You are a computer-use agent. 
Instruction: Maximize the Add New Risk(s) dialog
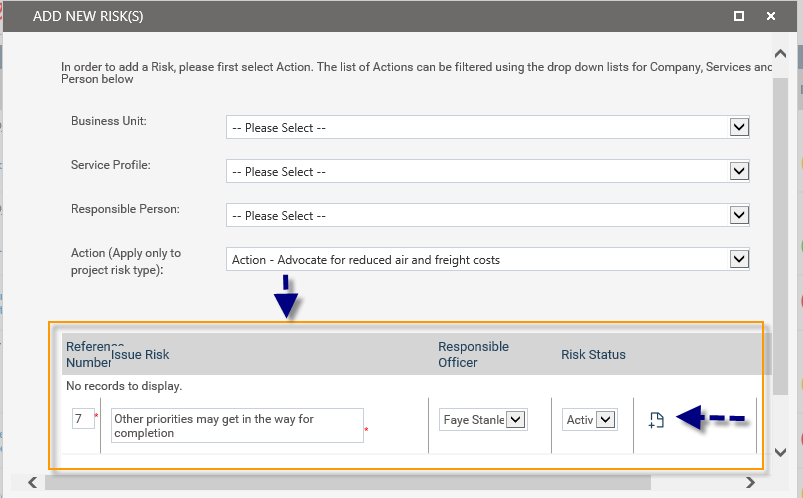tap(738, 16)
